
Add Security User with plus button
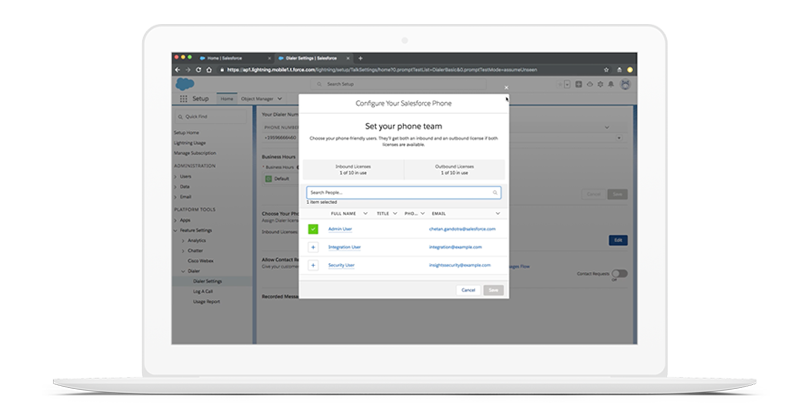(313, 265)
